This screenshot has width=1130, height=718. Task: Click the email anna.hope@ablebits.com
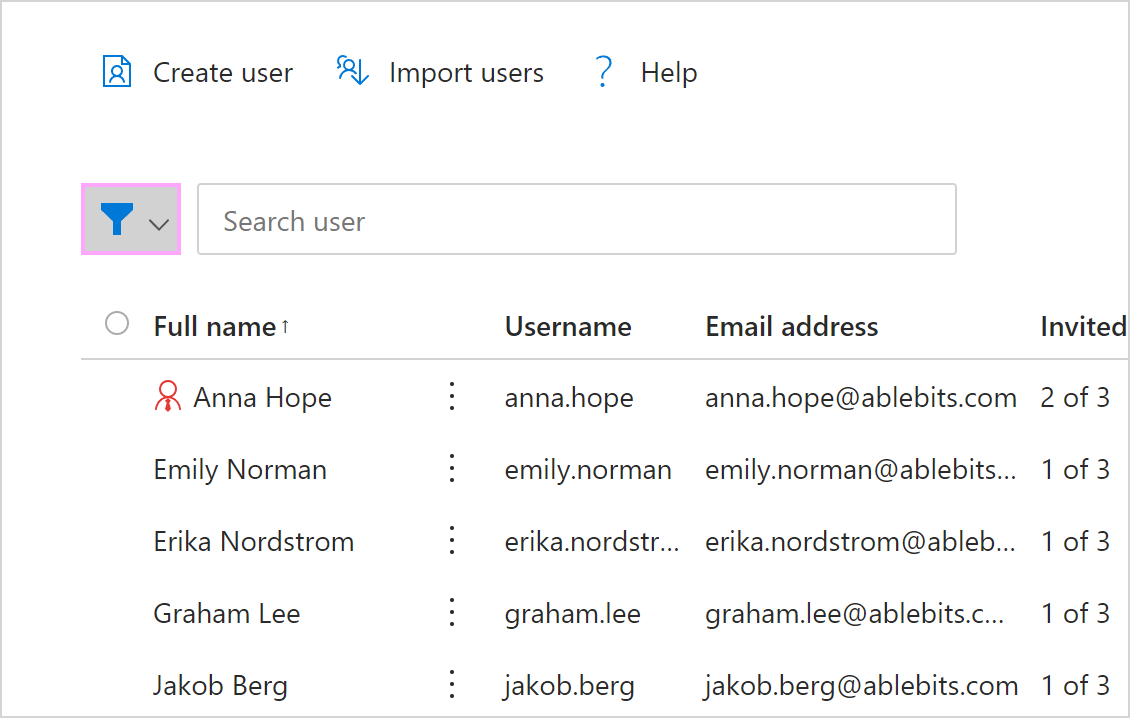(x=860, y=398)
